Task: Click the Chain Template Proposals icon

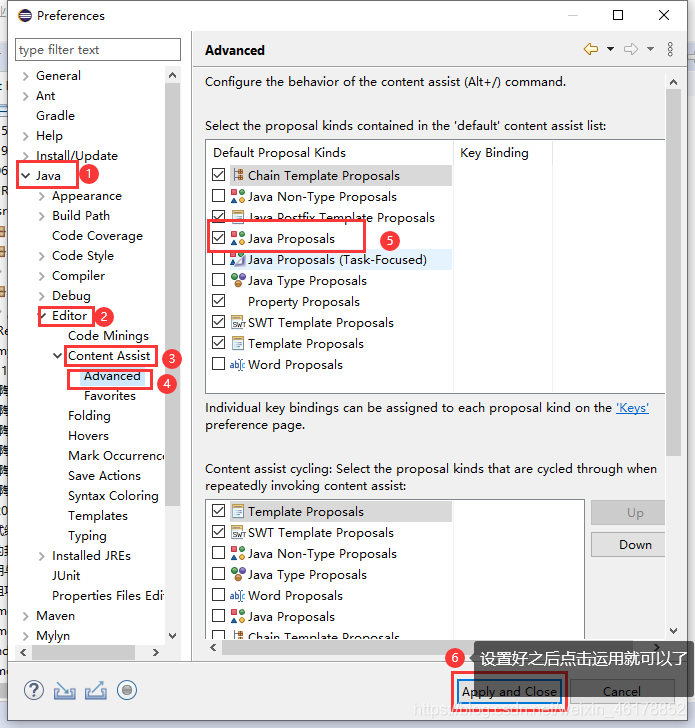Action: [238, 175]
